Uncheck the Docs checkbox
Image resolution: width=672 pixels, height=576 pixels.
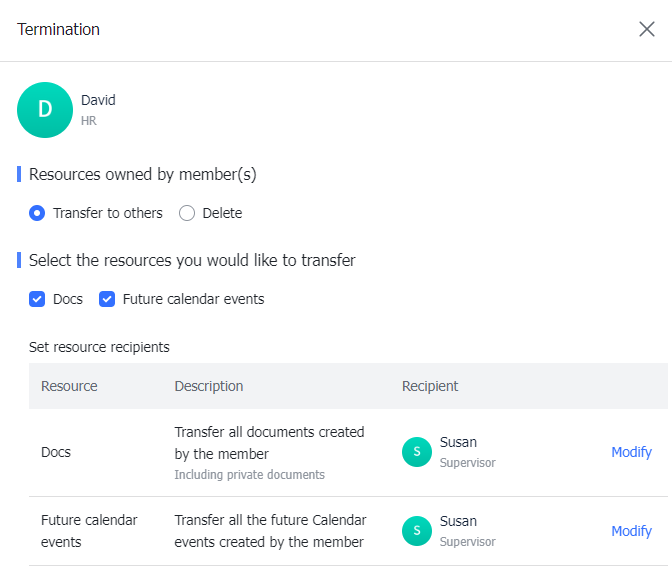(37, 299)
